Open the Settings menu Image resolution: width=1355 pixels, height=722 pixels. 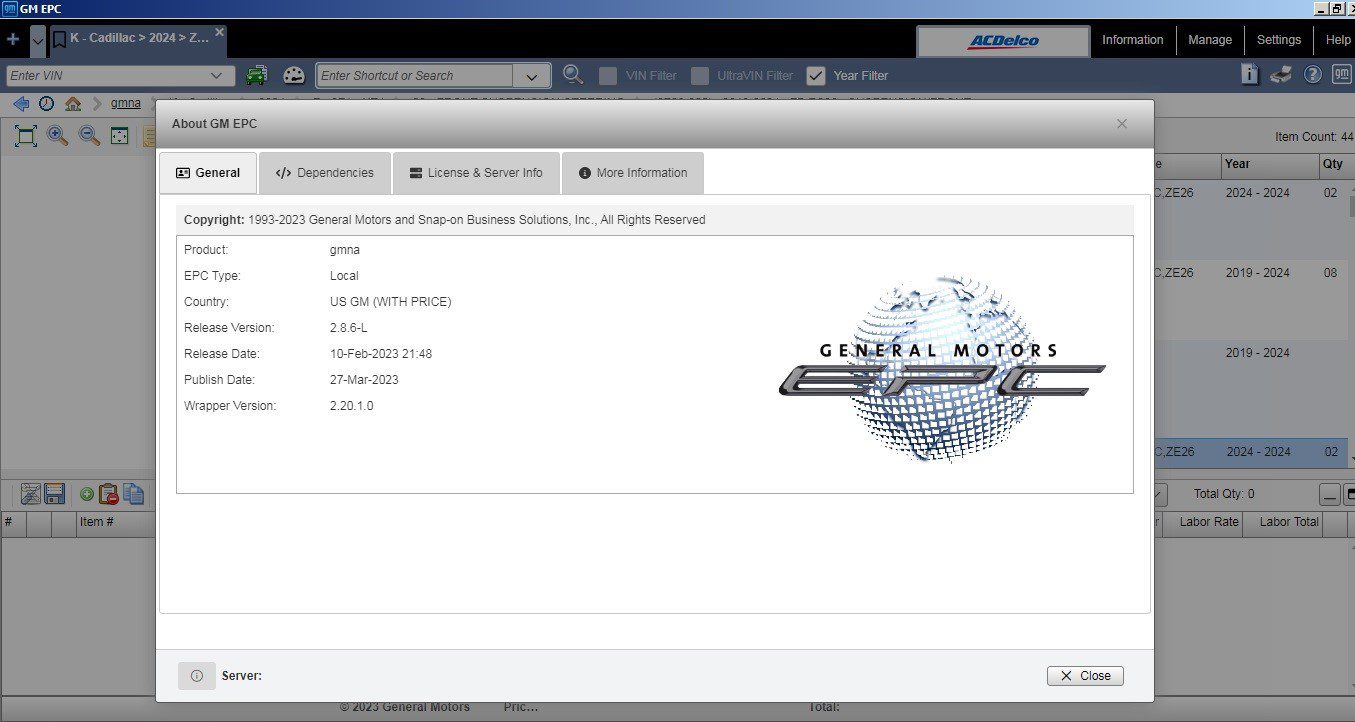coord(1279,40)
